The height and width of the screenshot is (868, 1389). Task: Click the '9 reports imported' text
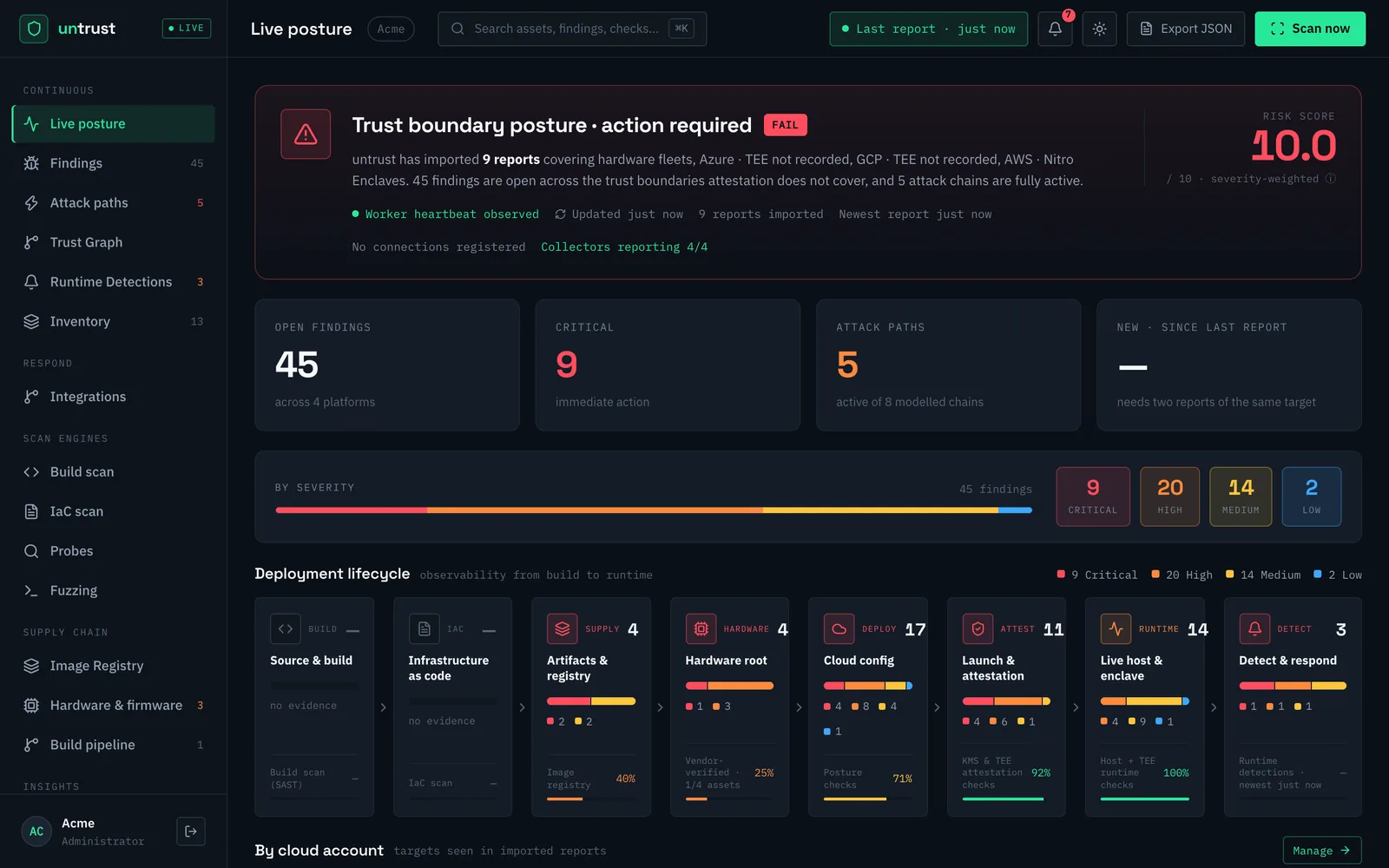(760, 214)
